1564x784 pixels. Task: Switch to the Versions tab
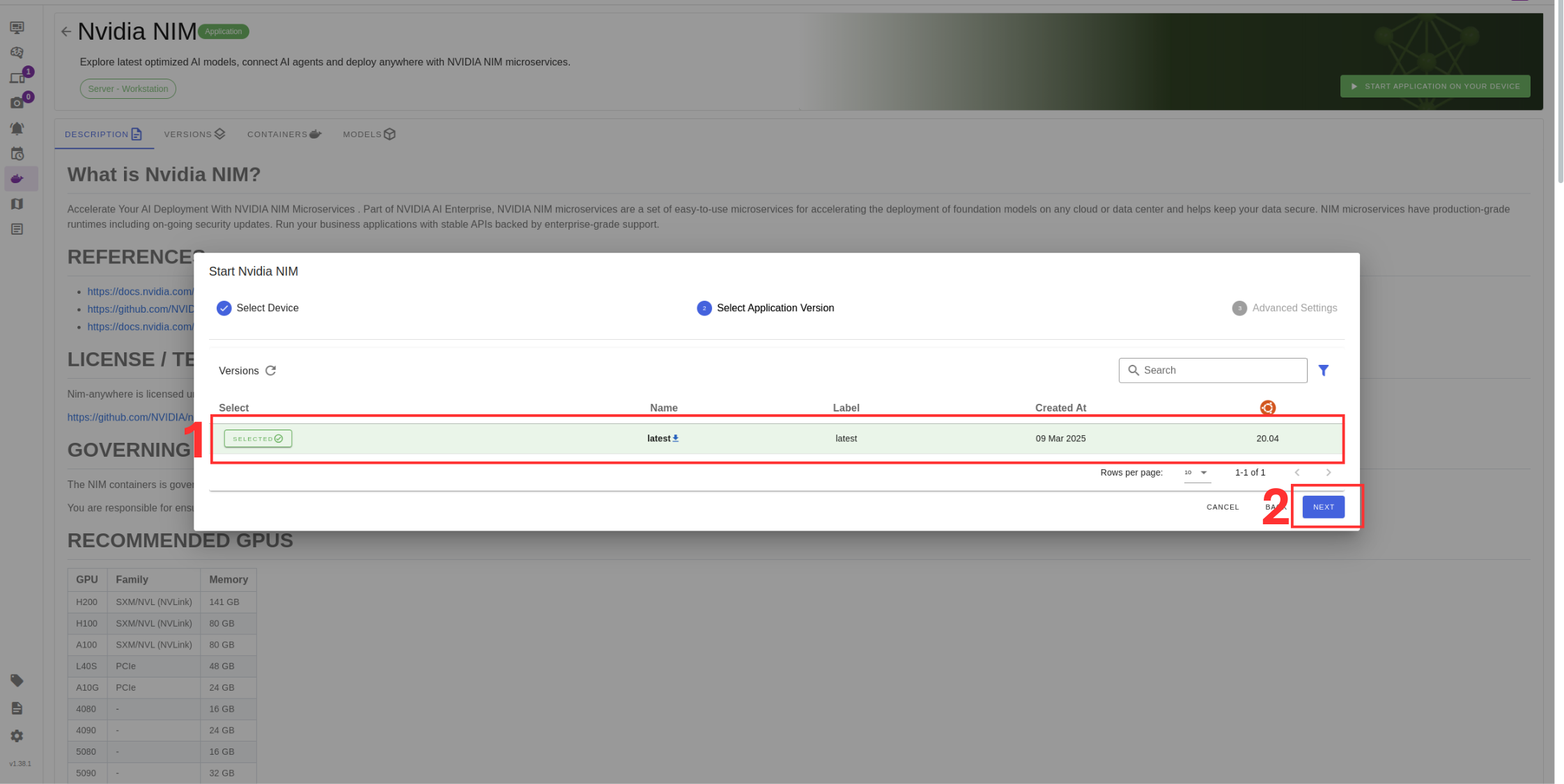194,134
